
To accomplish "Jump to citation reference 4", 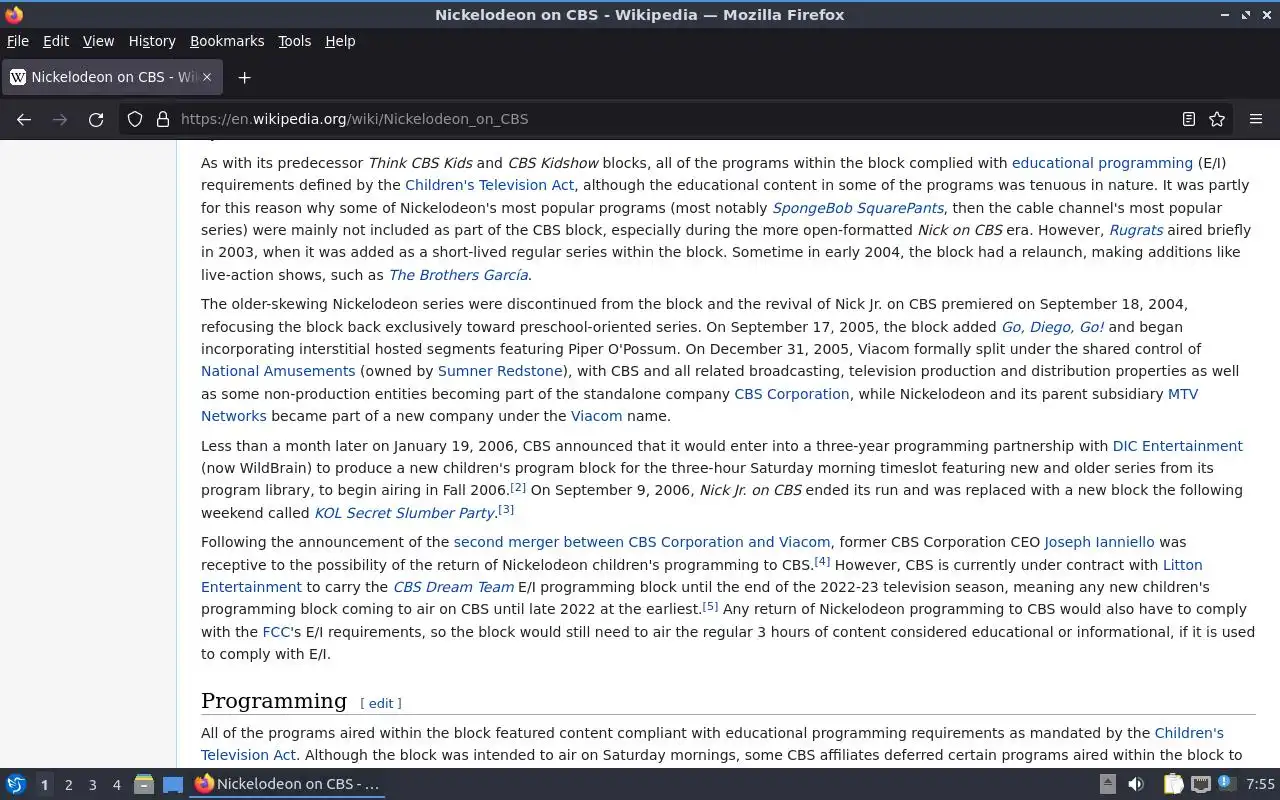I will 822,562.
